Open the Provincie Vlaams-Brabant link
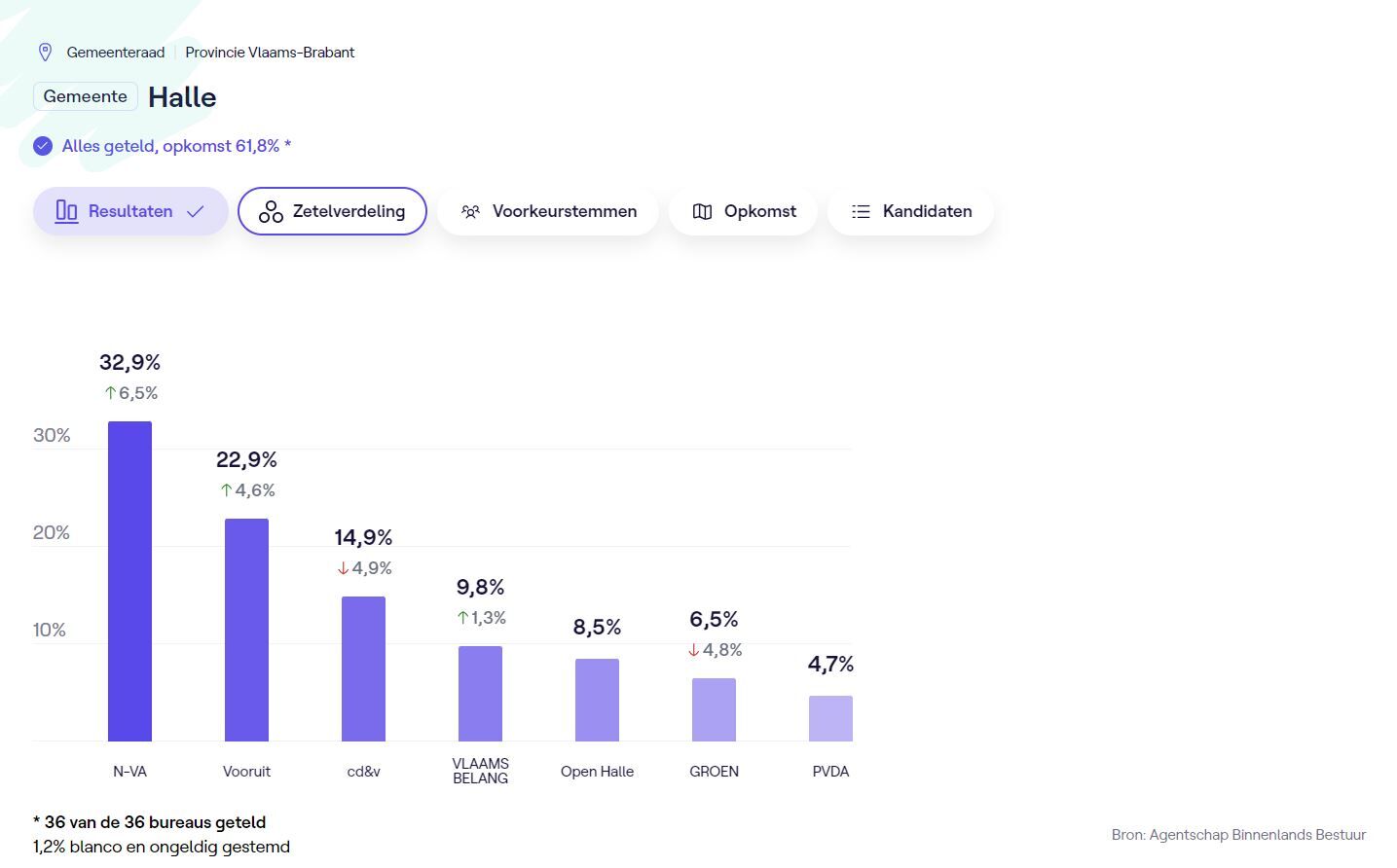 coord(270,53)
